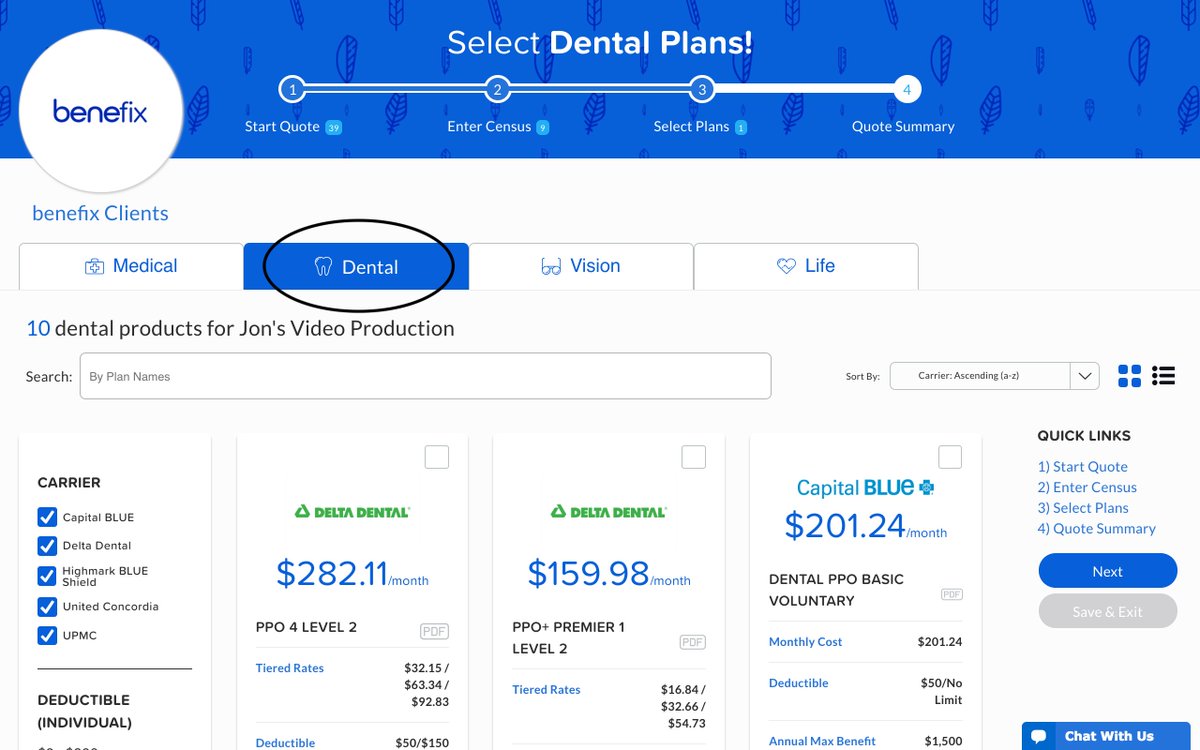1200x750 pixels.
Task: Click the Save & Exit button
Action: (1108, 611)
